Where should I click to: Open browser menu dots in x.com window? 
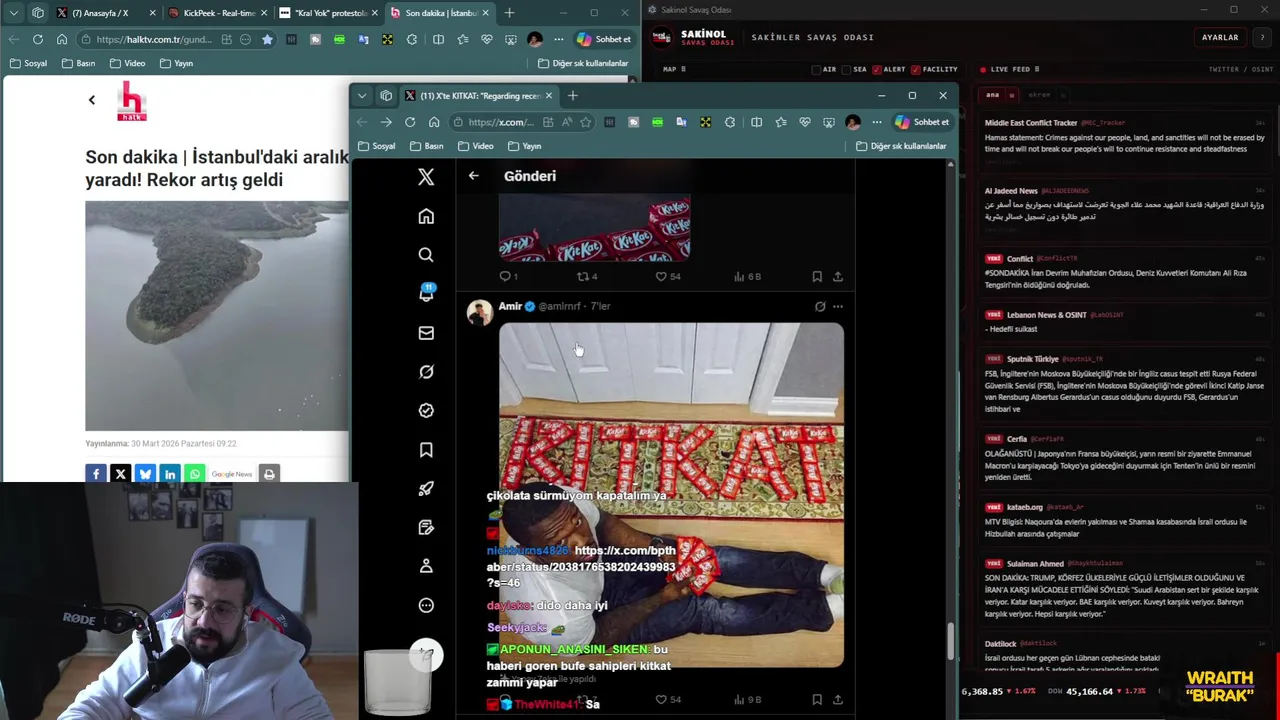pos(877,122)
